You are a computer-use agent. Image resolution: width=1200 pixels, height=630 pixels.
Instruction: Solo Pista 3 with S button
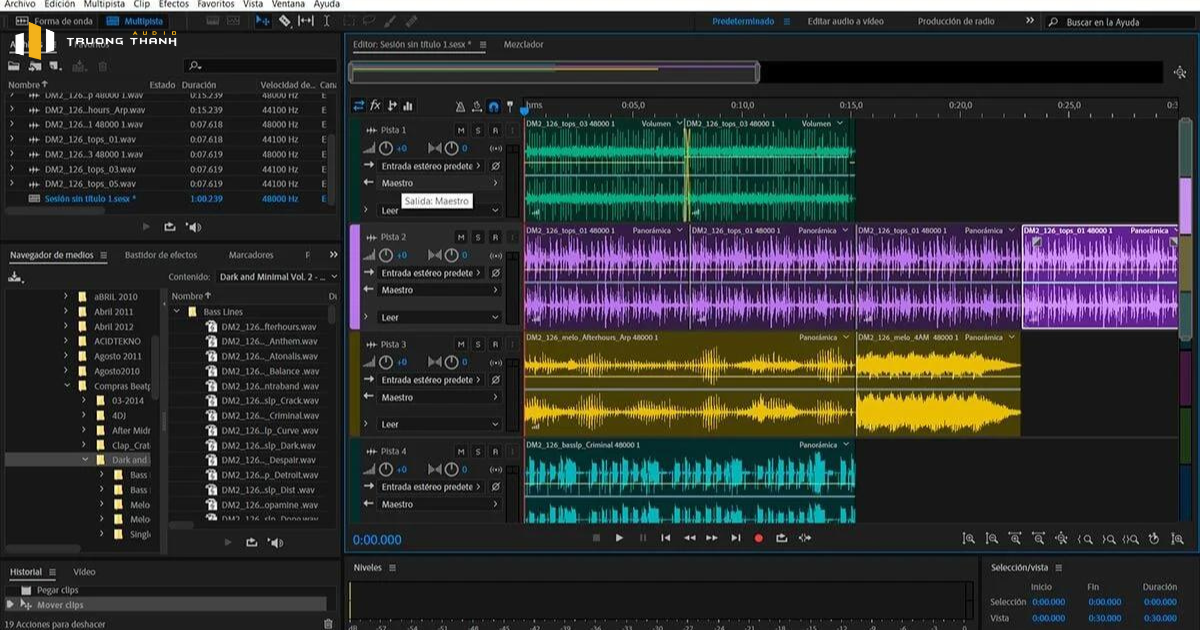[477, 344]
